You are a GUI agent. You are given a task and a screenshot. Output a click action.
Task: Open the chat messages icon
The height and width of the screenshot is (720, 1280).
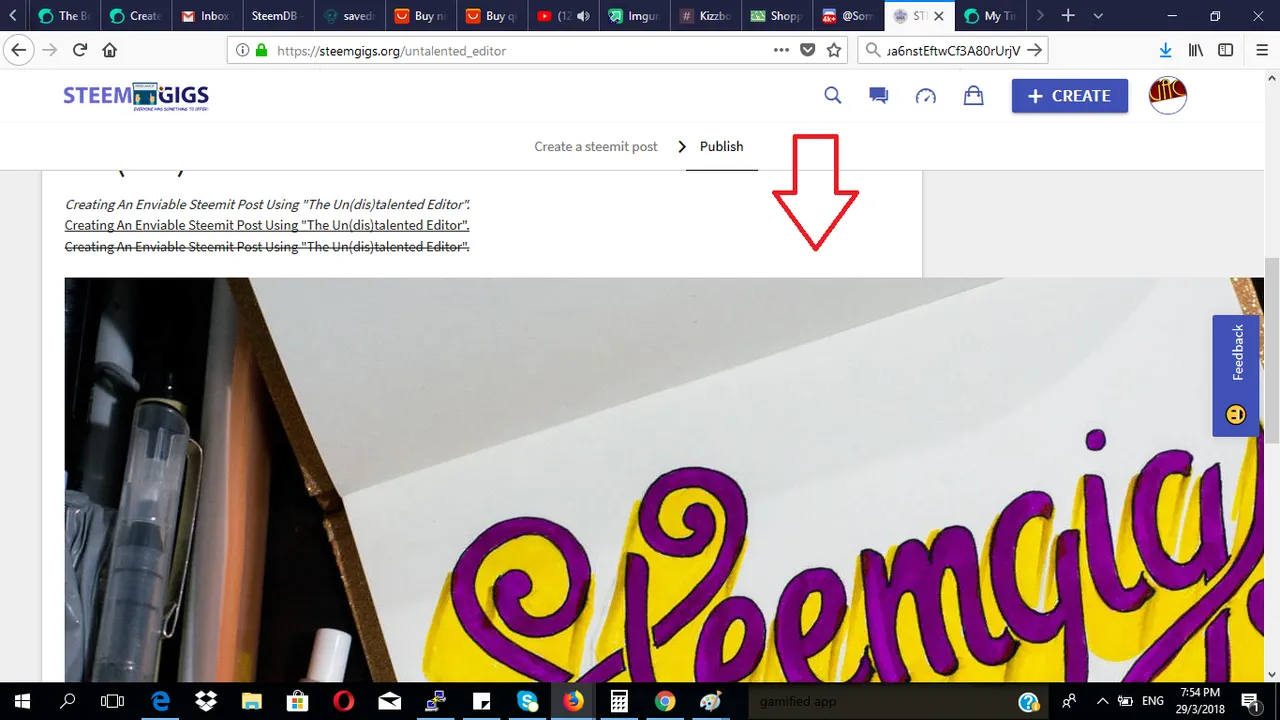tap(879, 96)
